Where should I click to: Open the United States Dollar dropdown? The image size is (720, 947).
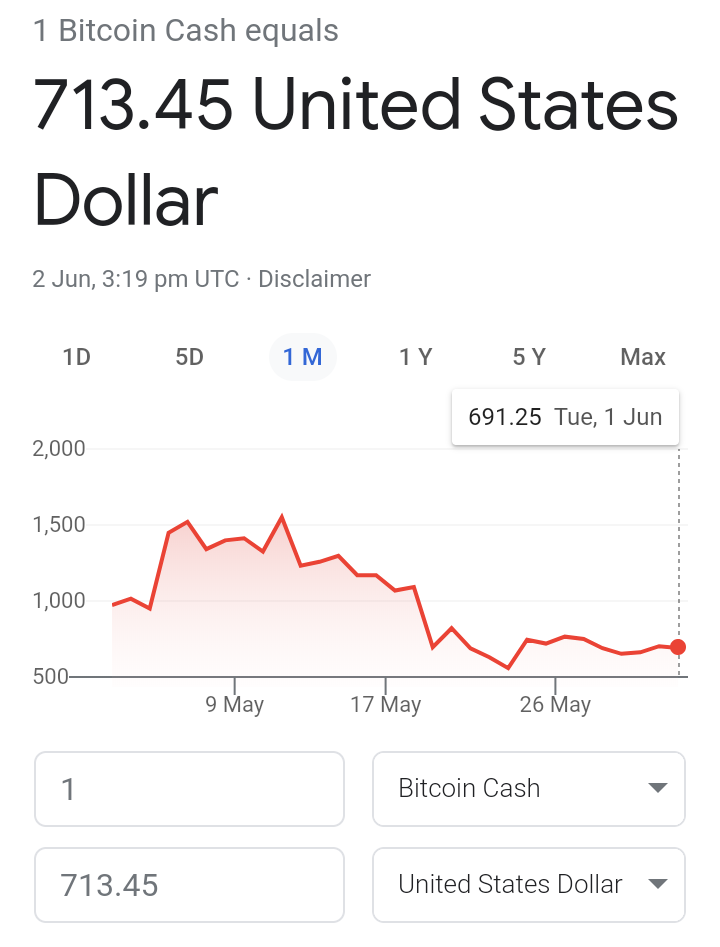[529, 884]
